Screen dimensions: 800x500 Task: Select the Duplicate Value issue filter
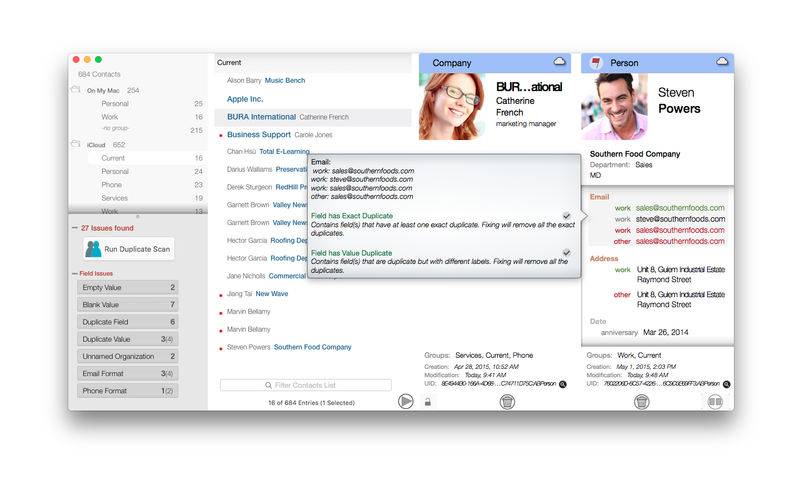point(128,339)
